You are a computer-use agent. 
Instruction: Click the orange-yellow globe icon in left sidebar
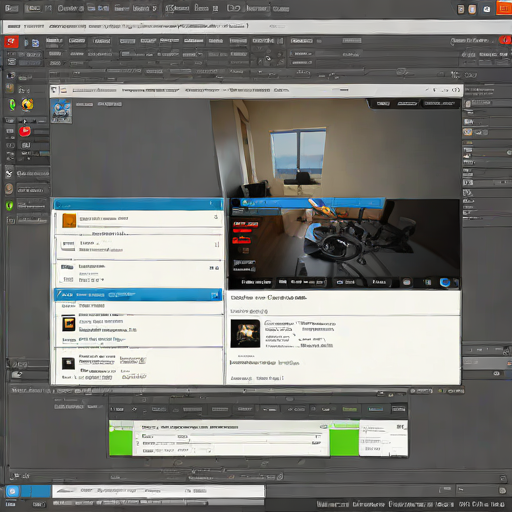coord(27,104)
